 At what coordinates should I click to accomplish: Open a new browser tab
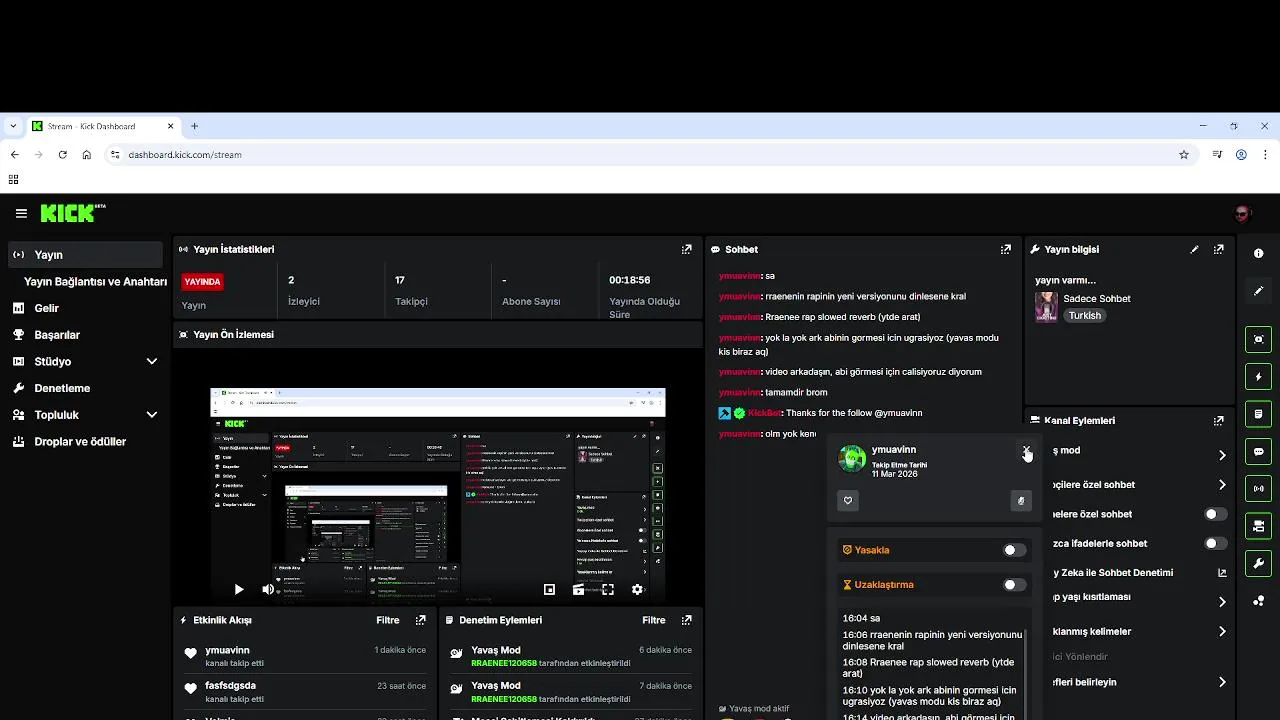coord(194,126)
